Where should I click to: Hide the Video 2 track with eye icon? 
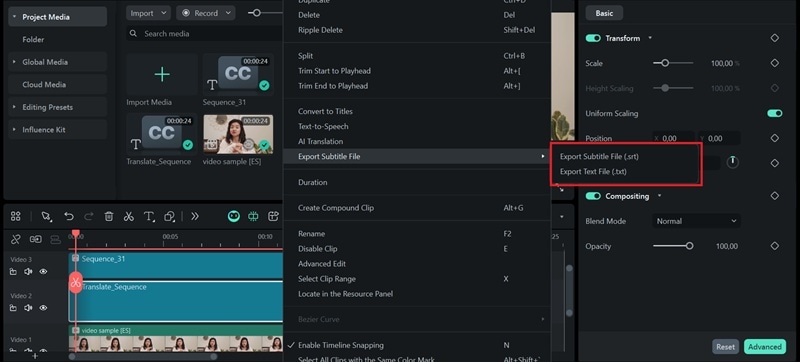click(x=43, y=308)
